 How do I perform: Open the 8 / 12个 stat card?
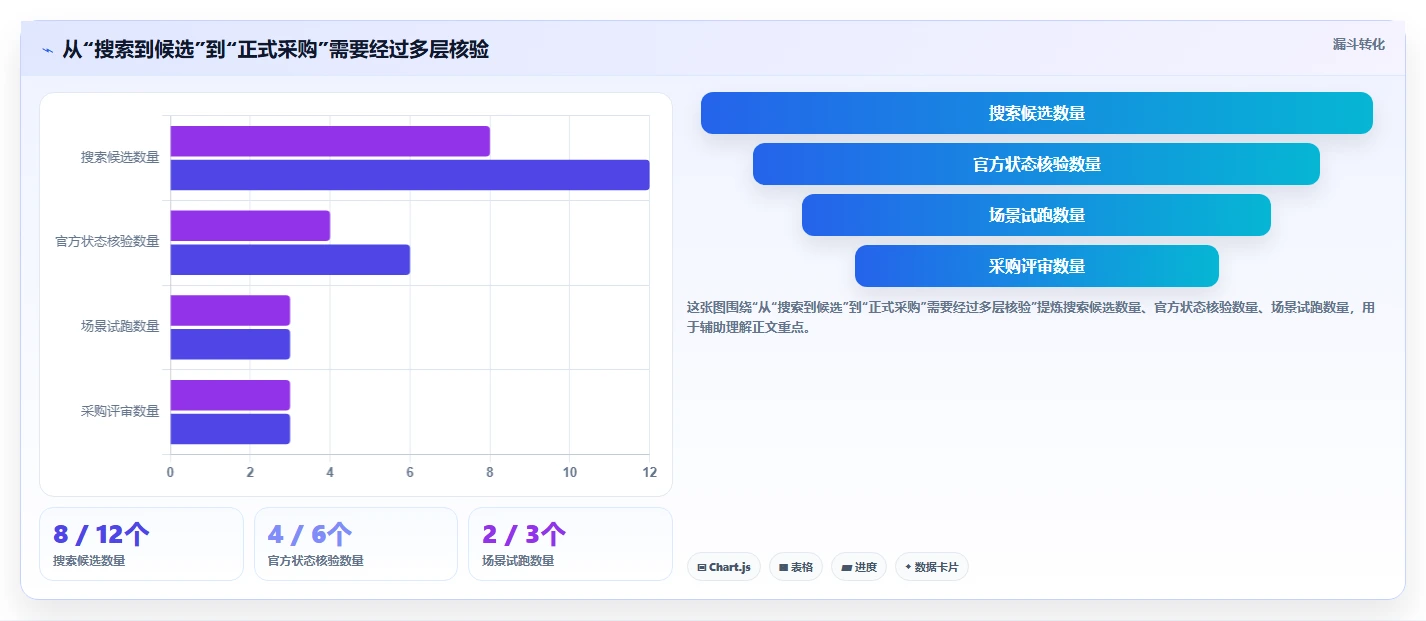141,544
